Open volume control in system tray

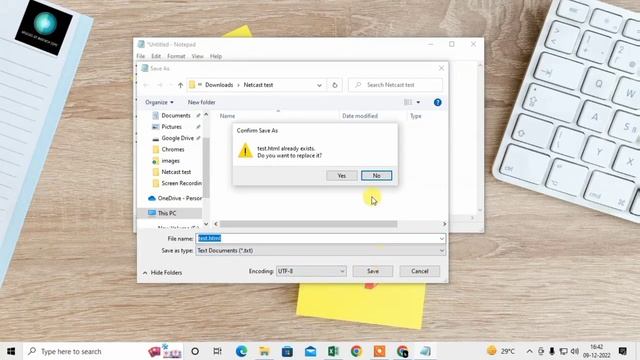[575, 351]
